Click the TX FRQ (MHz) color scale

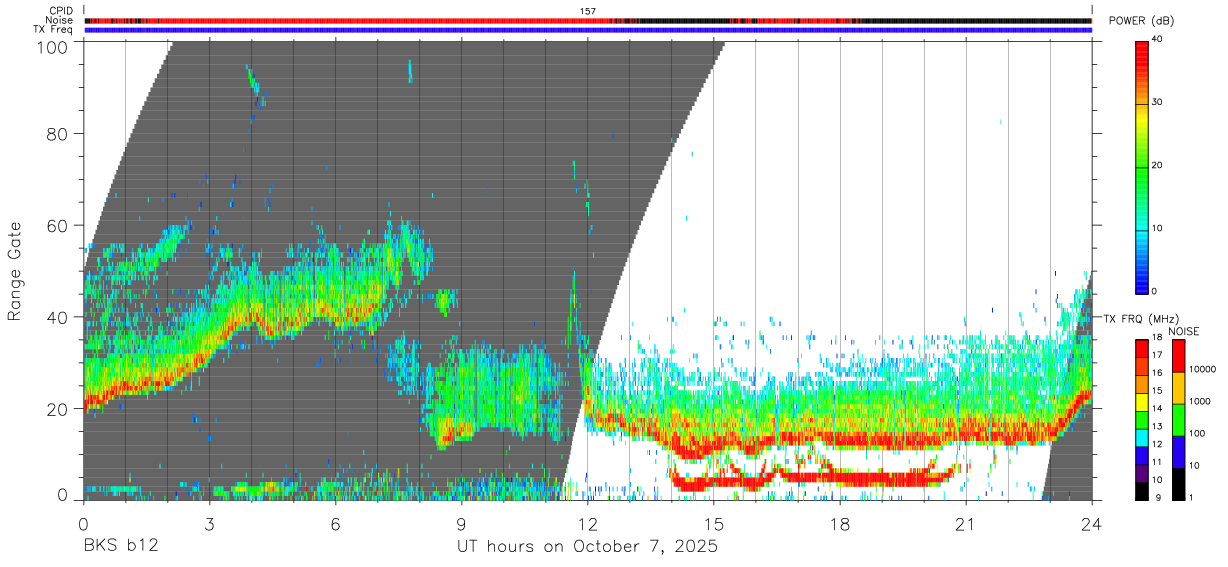pos(1142,419)
